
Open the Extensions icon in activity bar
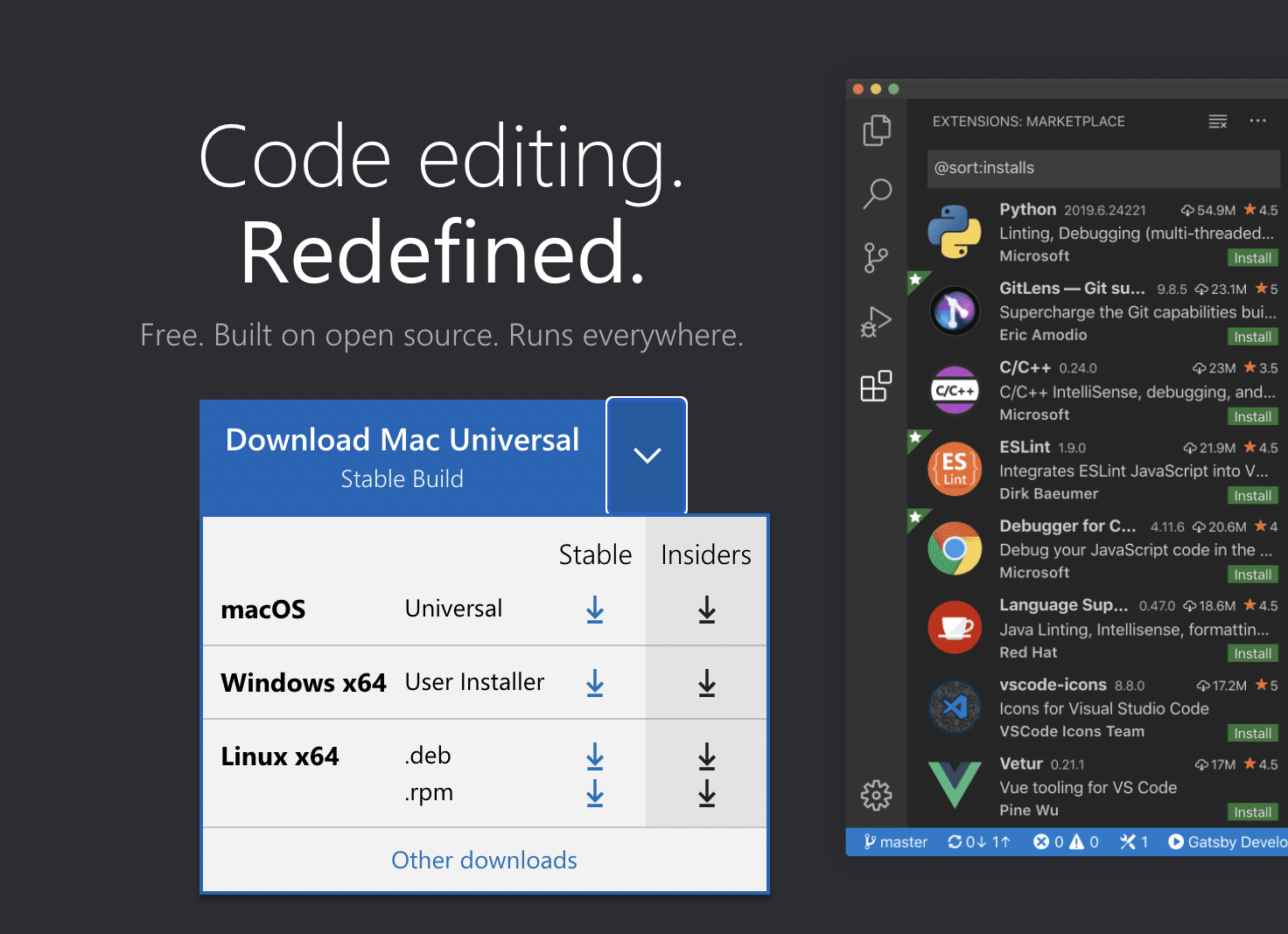876,386
